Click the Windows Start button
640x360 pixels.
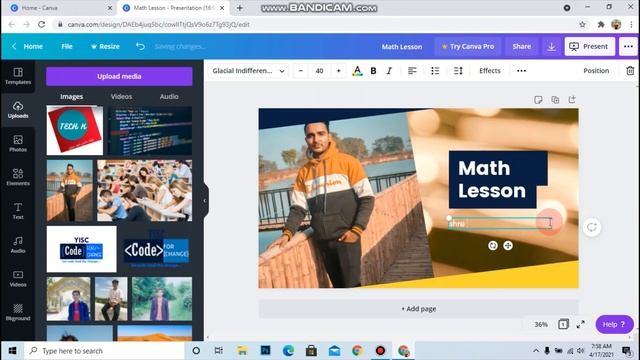tap(12, 351)
